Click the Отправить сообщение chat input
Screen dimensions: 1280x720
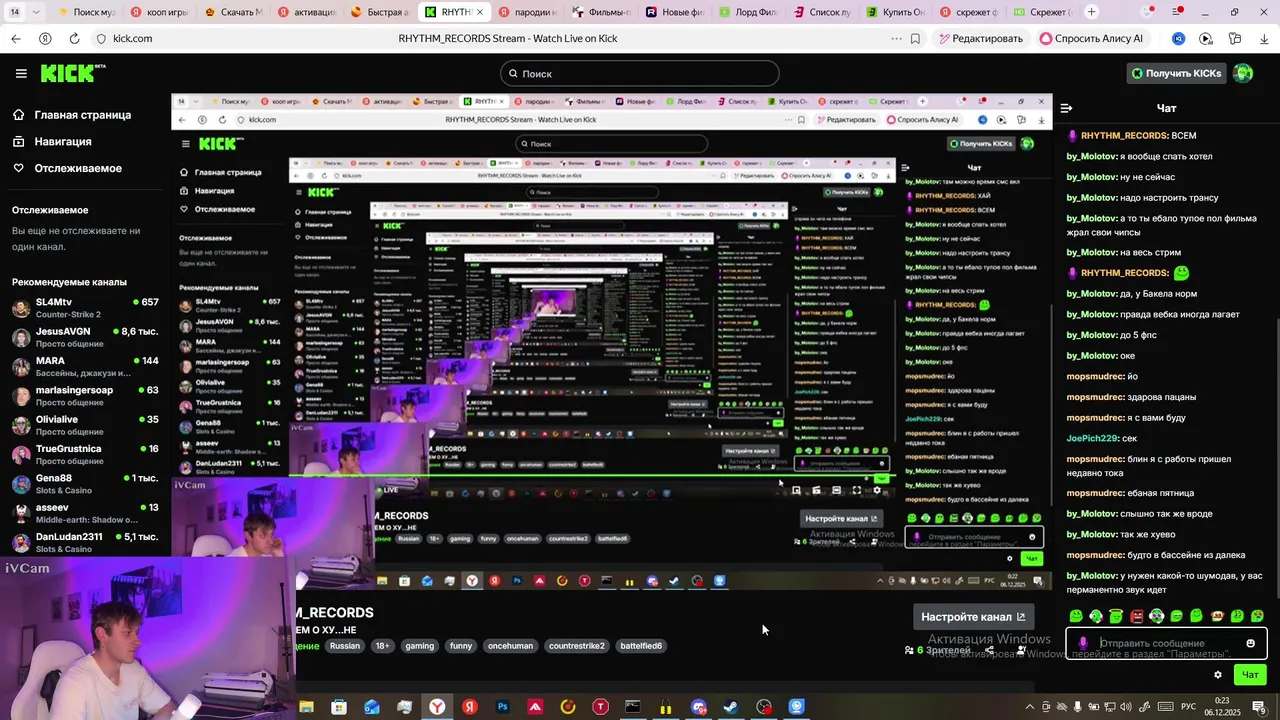pos(1165,643)
